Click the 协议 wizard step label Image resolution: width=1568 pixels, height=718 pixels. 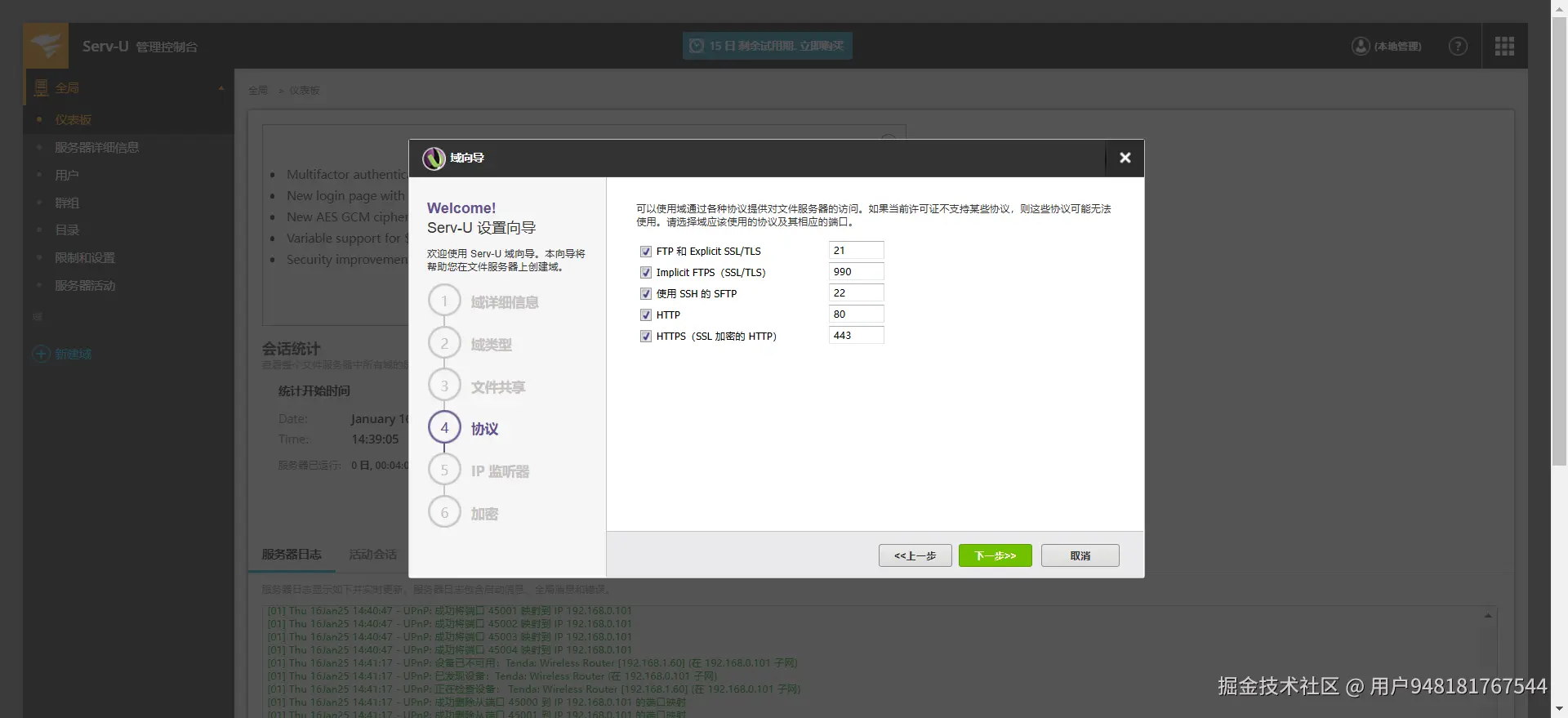coord(484,429)
